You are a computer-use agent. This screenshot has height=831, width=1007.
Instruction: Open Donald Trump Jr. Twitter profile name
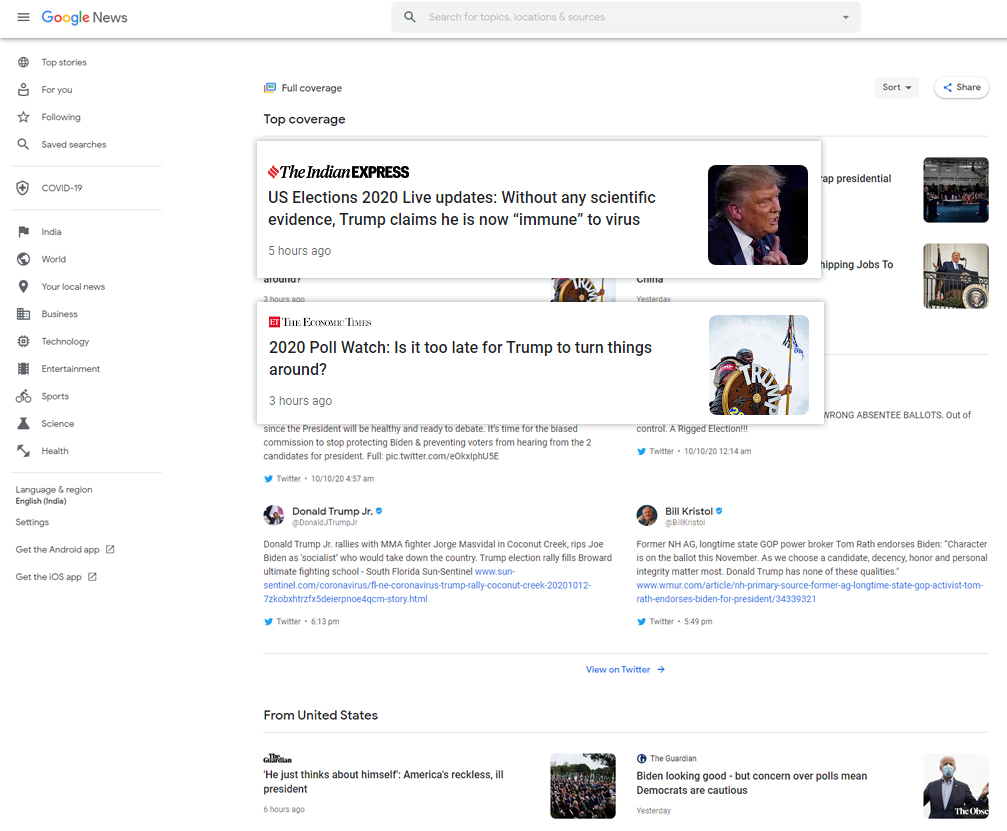[332, 511]
